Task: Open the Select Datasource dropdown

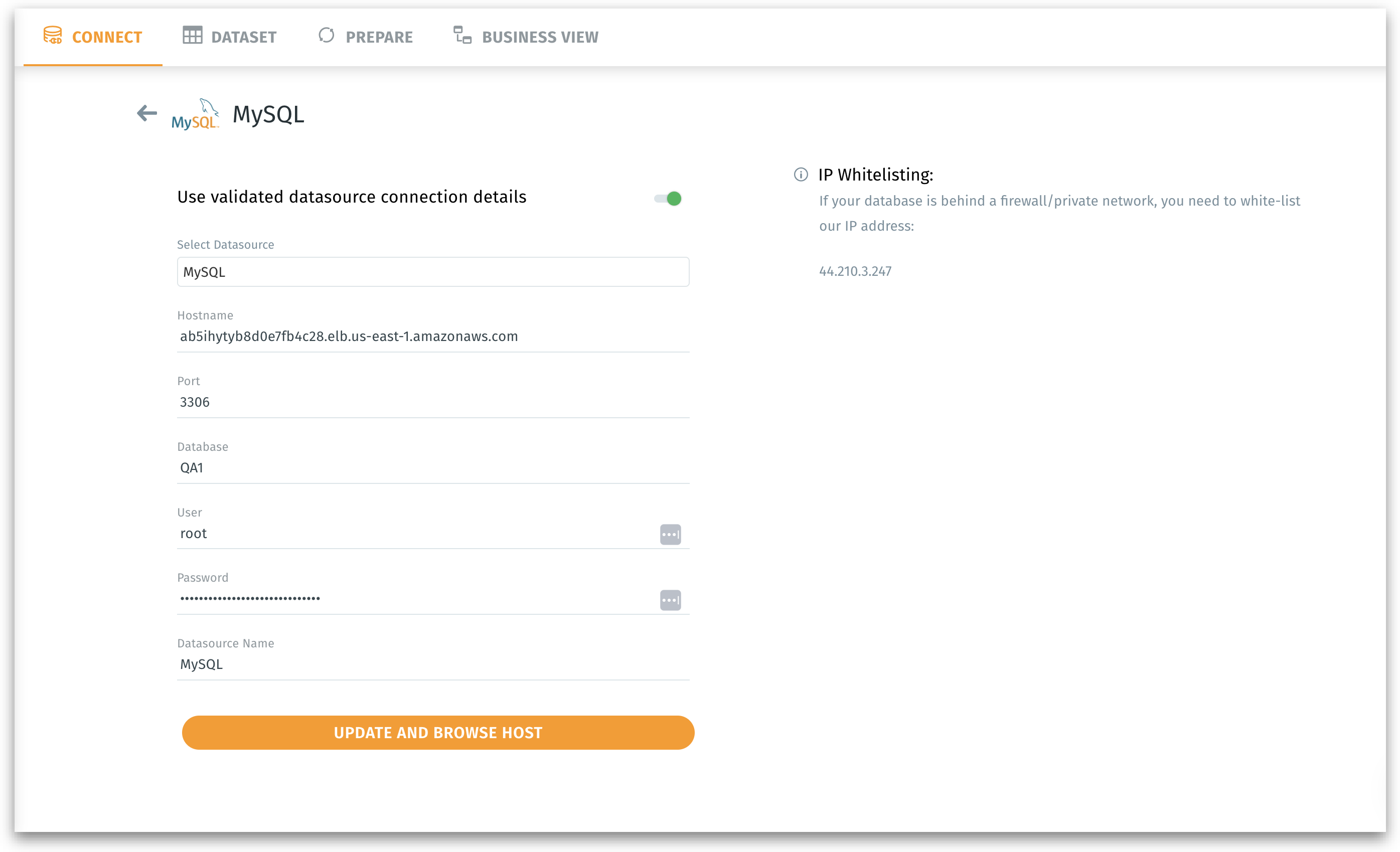Action: pos(433,272)
